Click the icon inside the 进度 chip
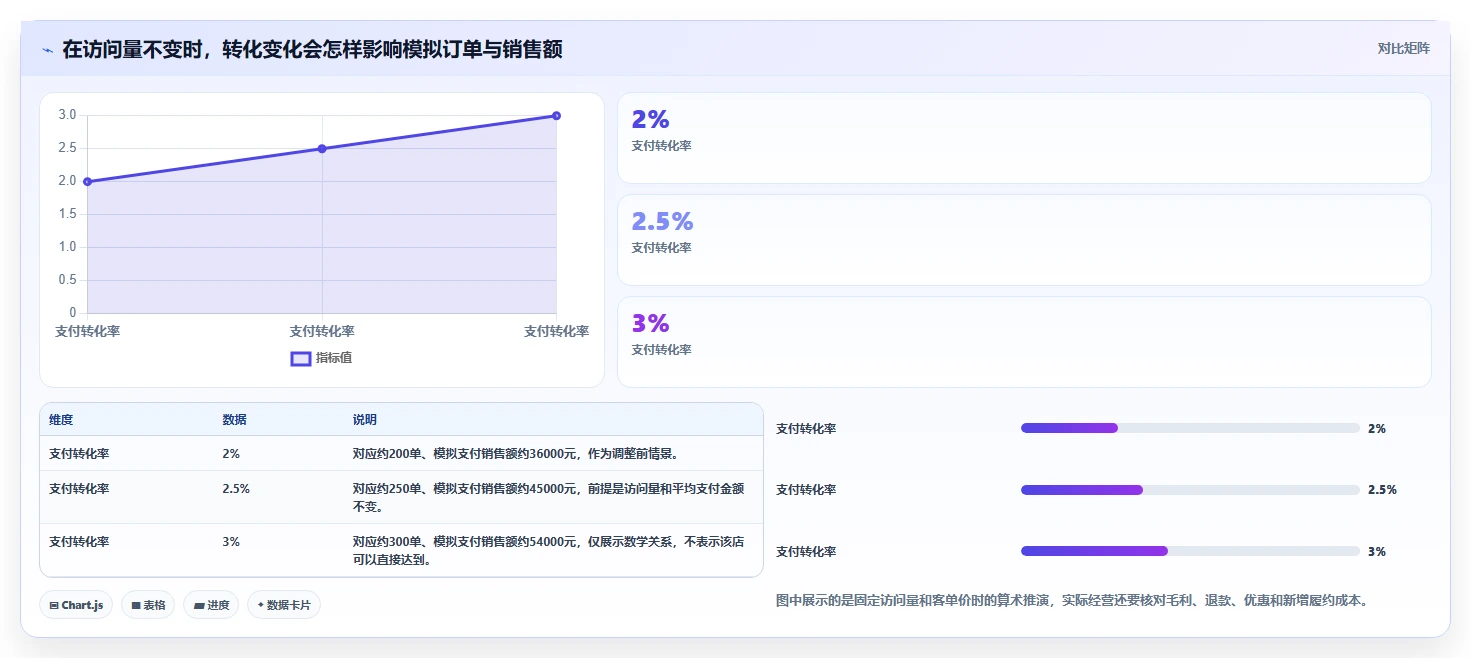Image resolution: width=1471 pixels, height=658 pixels. (198, 605)
